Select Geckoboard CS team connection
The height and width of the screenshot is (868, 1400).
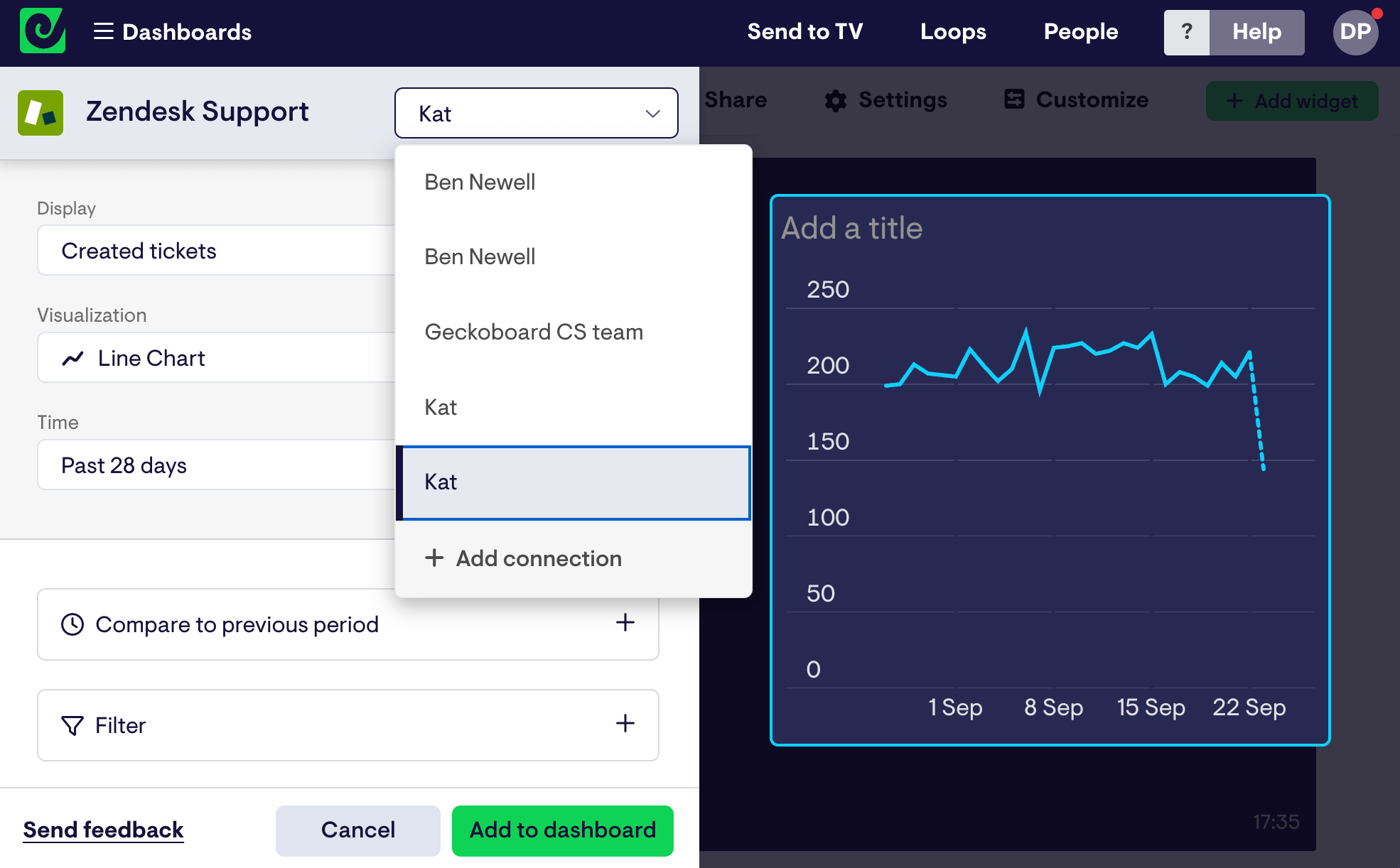[x=574, y=332]
